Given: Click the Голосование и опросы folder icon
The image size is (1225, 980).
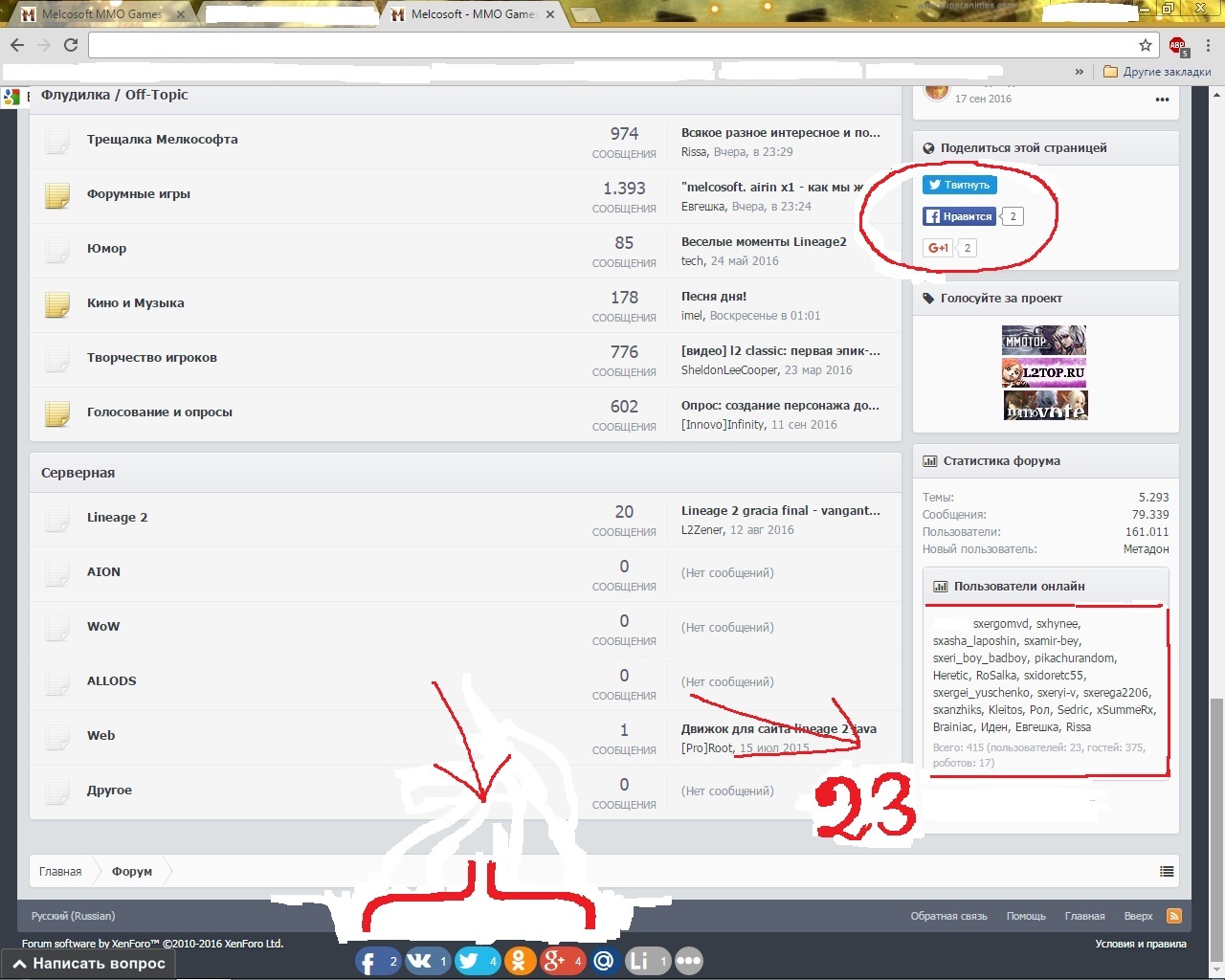Looking at the screenshot, I should 57,413.
